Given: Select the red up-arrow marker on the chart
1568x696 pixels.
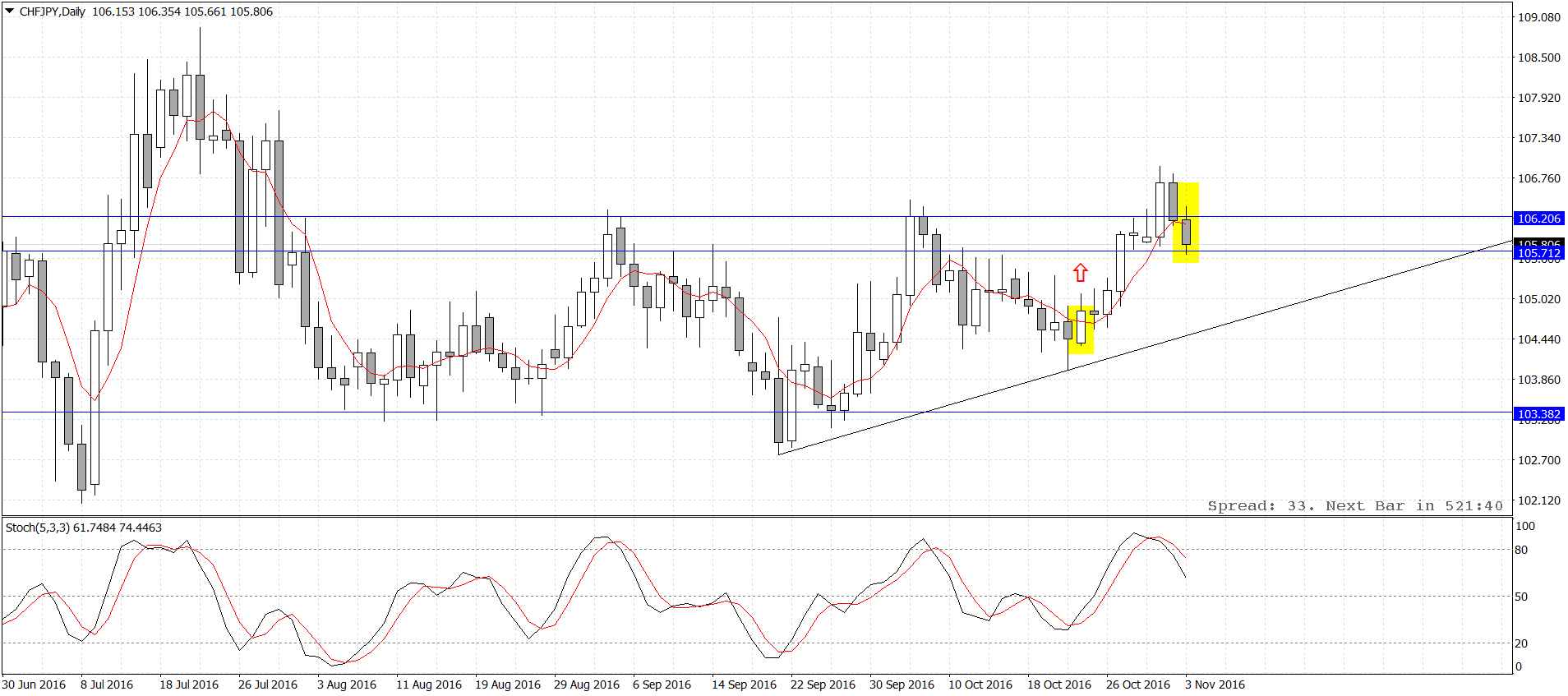Looking at the screenshot, I should [1081, 273].
